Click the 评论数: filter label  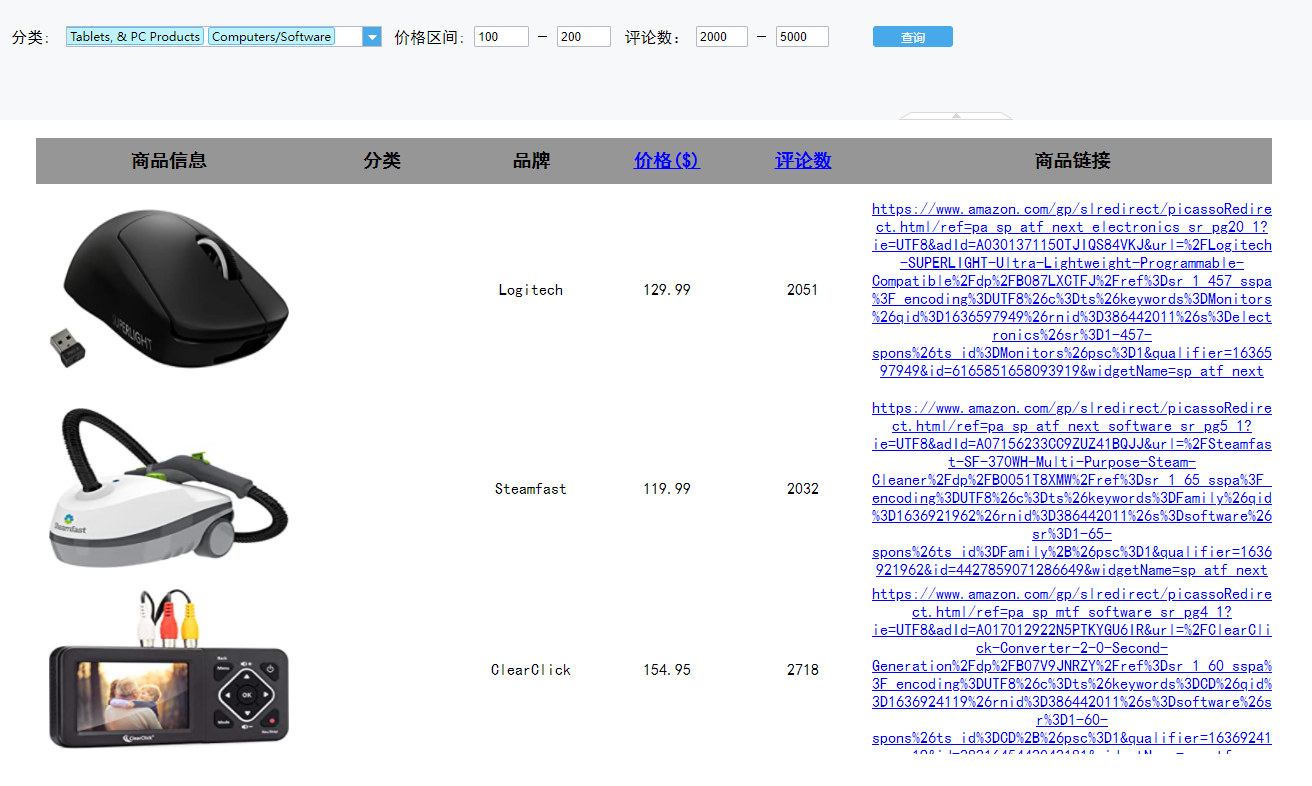pyautogui.click(x=653, y=38)
